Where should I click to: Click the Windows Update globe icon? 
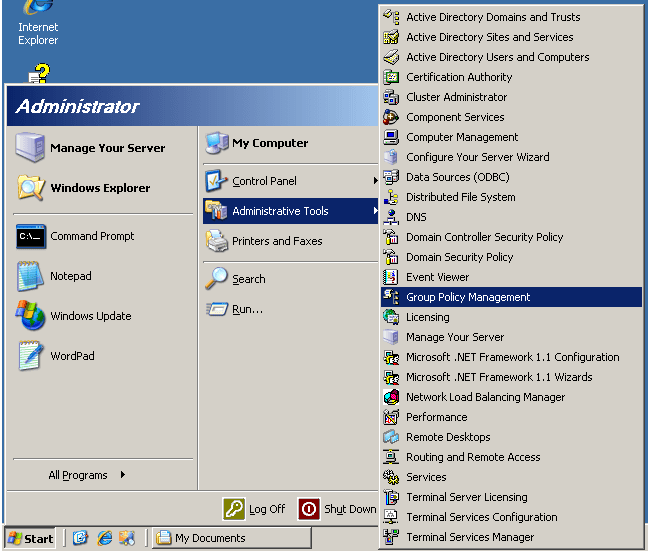pos(31,315)
